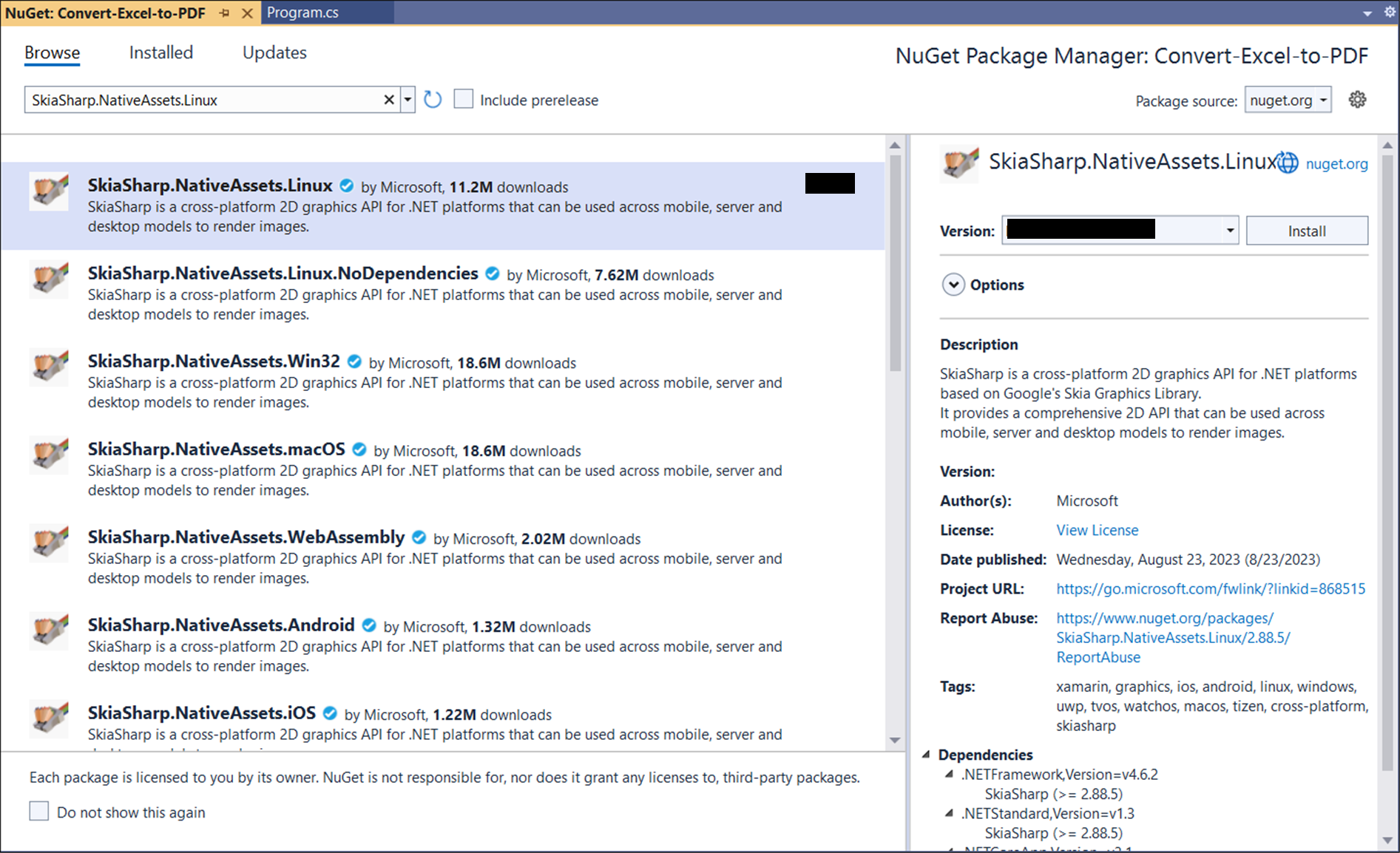Open the document tabs overflow arrow

(1367, 13)
